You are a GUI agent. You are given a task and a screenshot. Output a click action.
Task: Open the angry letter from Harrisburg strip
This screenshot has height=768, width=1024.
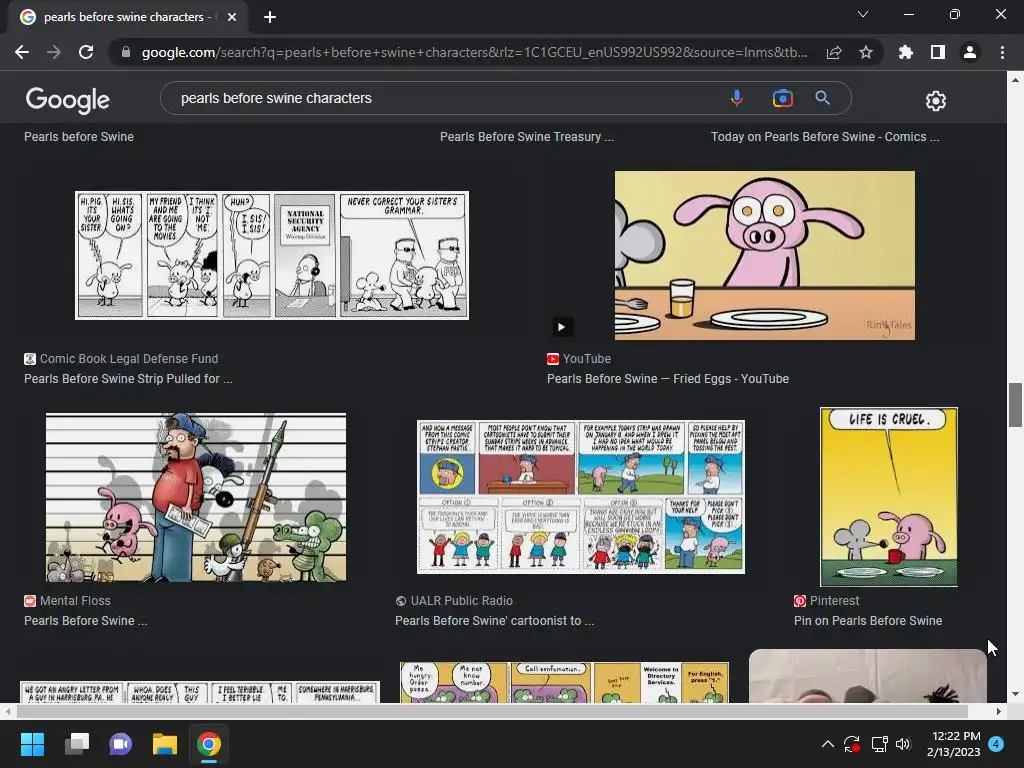coord(200,692)
